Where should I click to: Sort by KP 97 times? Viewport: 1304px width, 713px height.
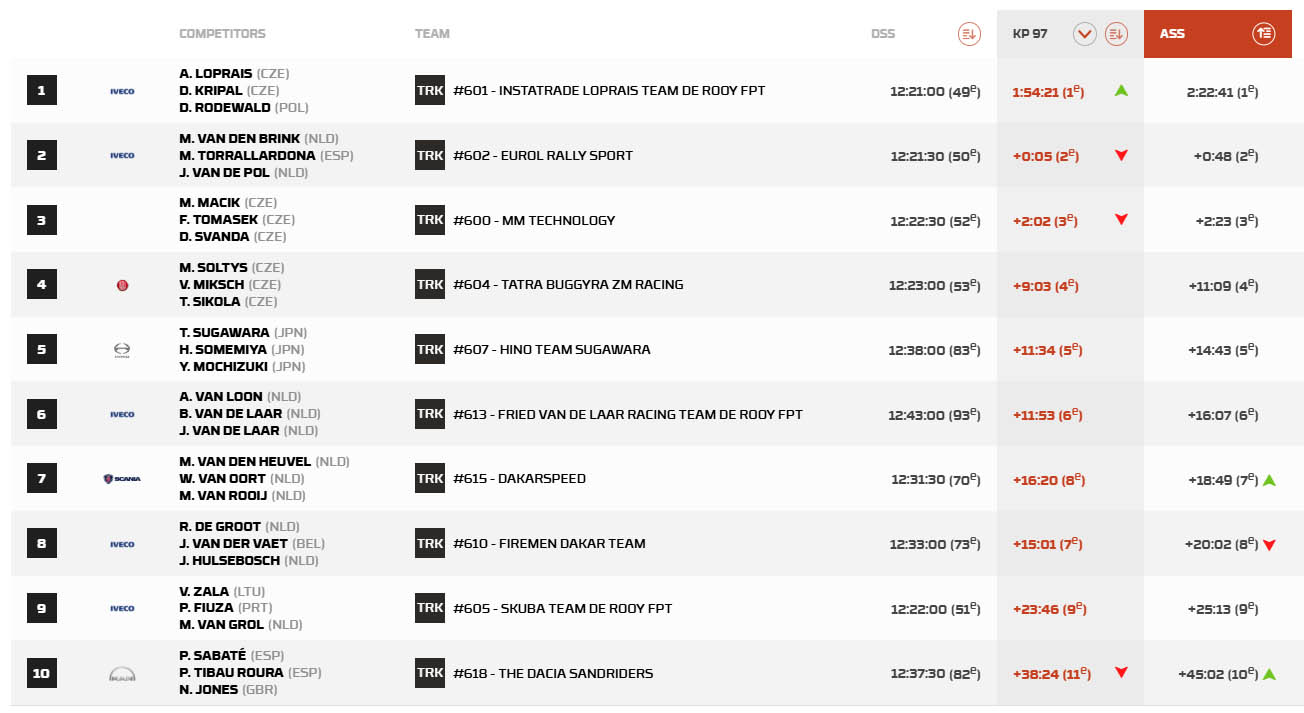[1116, 34]
